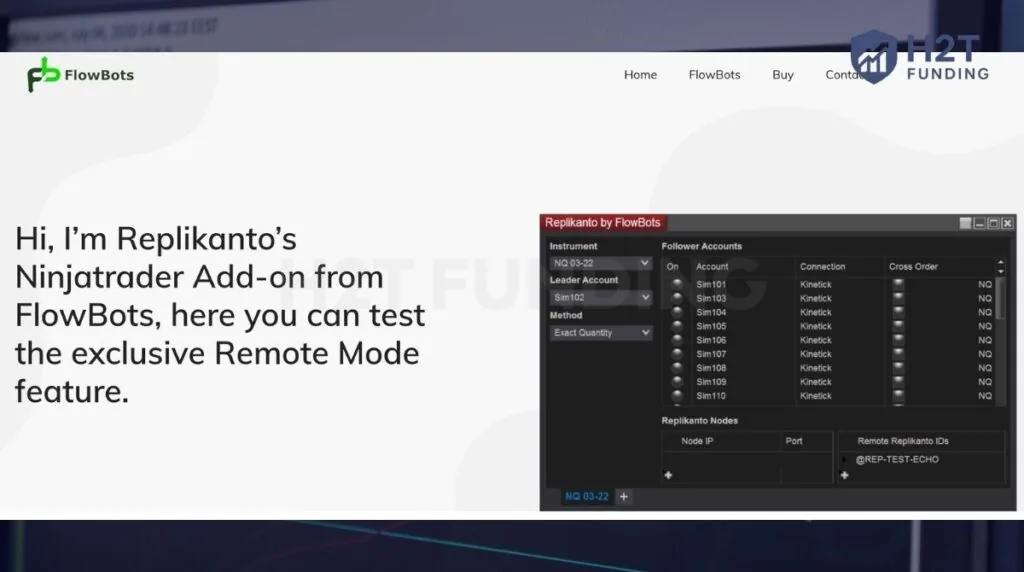
Task: Enable the On toggle for Sim106
Action: click(x=677, y=340)
